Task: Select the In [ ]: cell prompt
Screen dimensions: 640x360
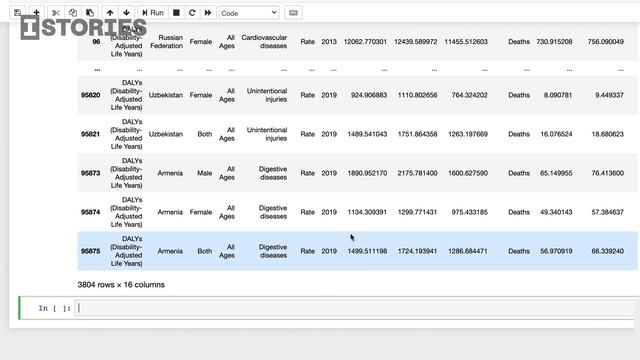Action: click(55, 309)
